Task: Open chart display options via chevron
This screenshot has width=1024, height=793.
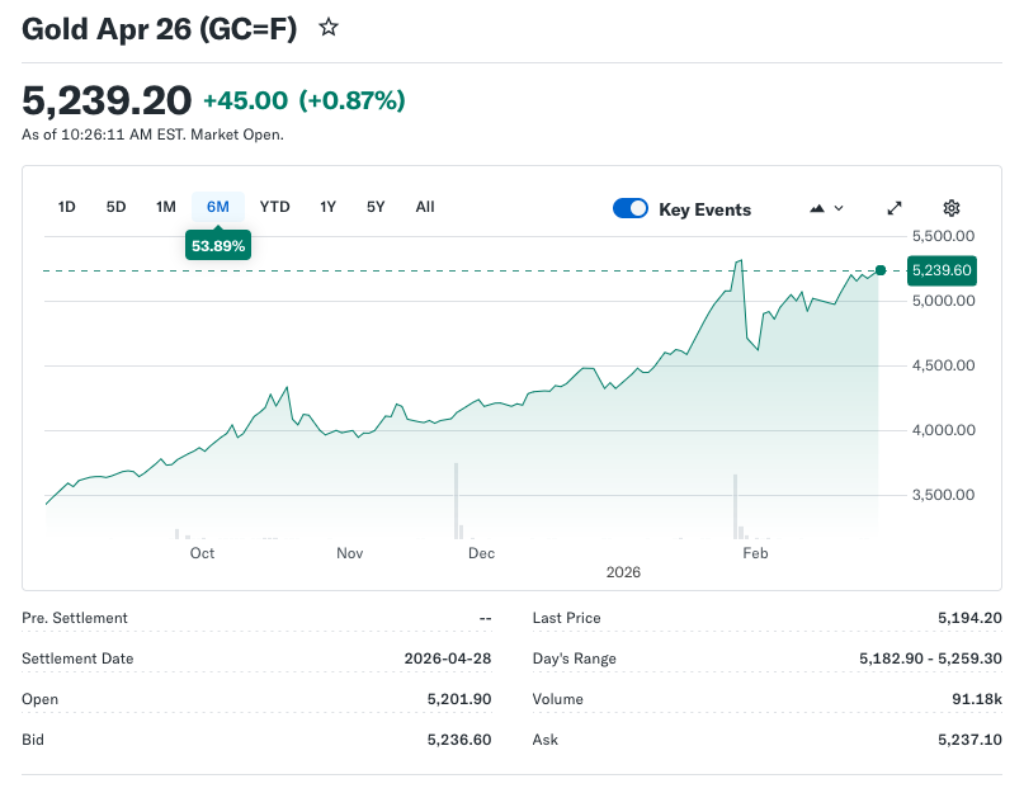Action: point(838,208)
